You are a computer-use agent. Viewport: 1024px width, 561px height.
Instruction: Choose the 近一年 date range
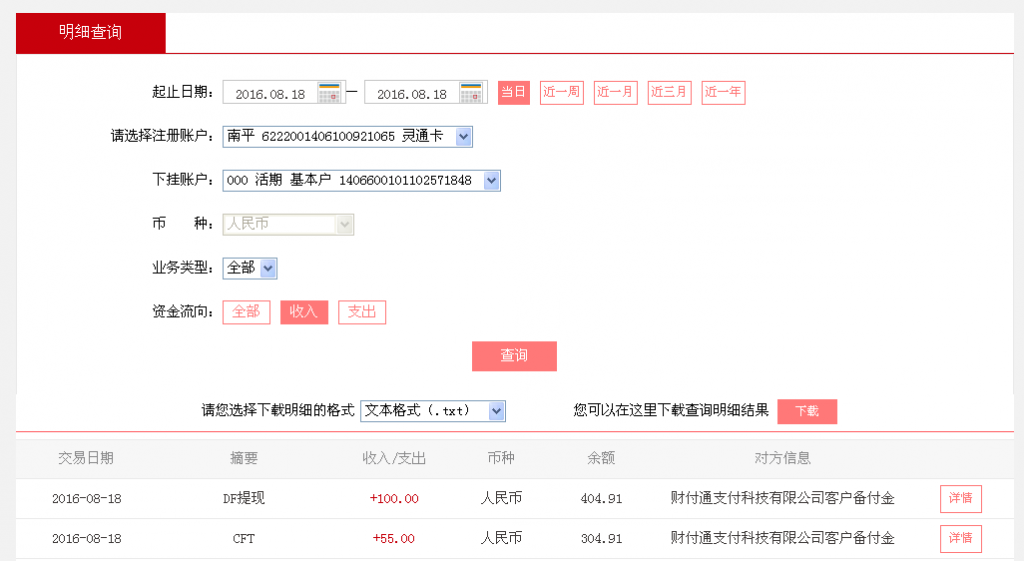point(723,92)
